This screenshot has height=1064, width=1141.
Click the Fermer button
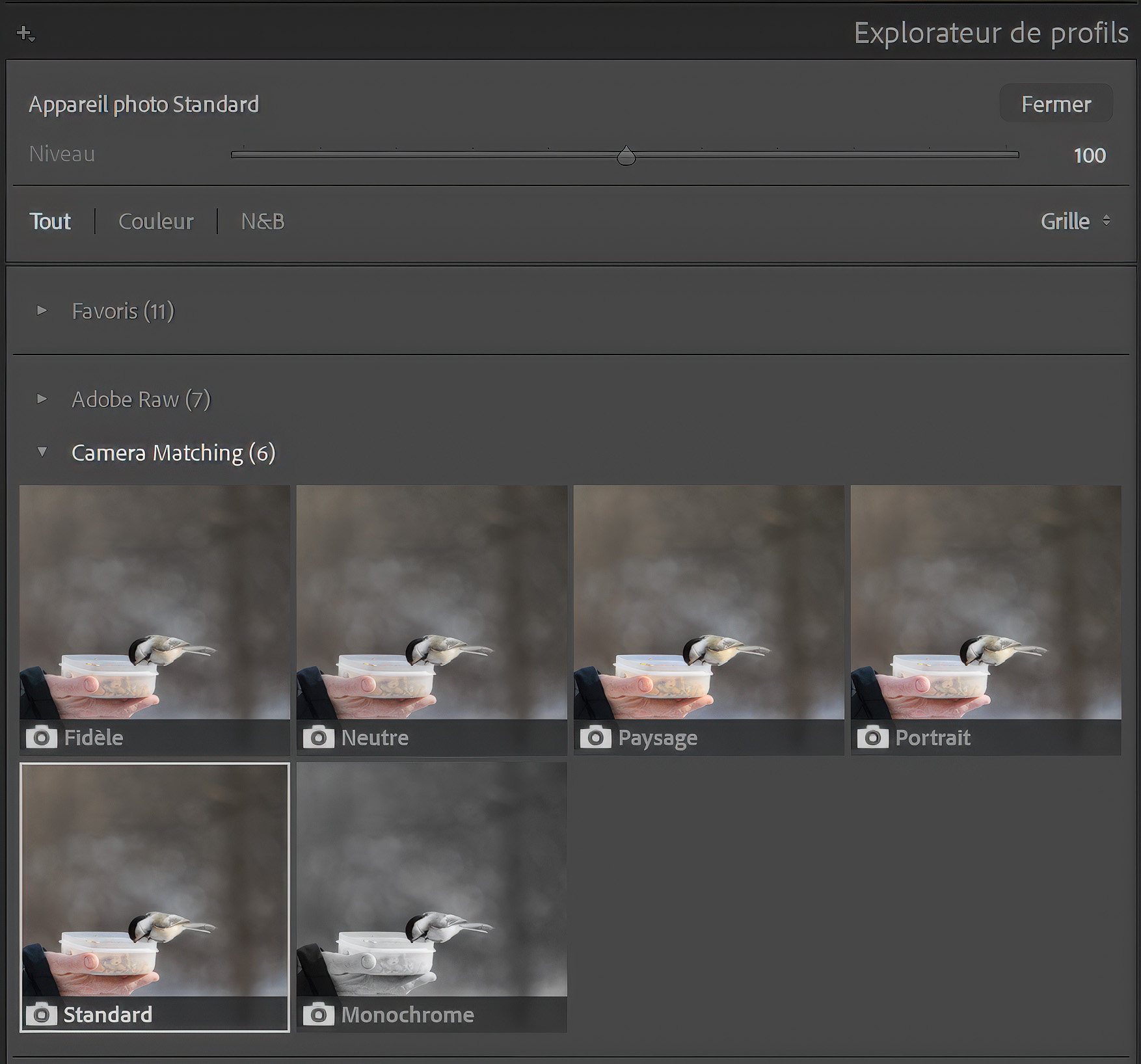[1056, 103]
